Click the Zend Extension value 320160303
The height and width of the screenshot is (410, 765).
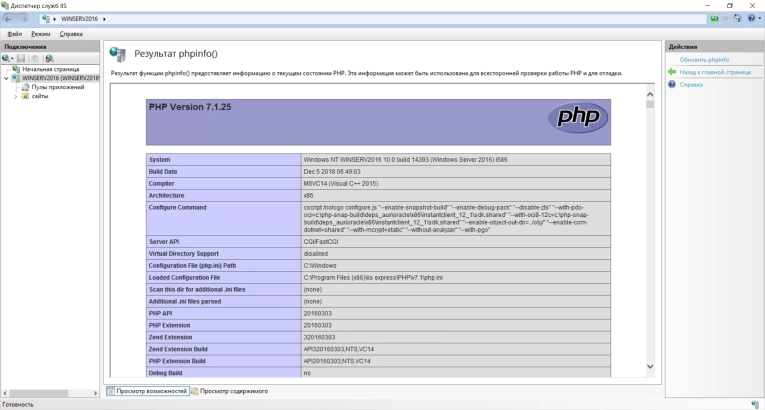[x=319, y=337]
